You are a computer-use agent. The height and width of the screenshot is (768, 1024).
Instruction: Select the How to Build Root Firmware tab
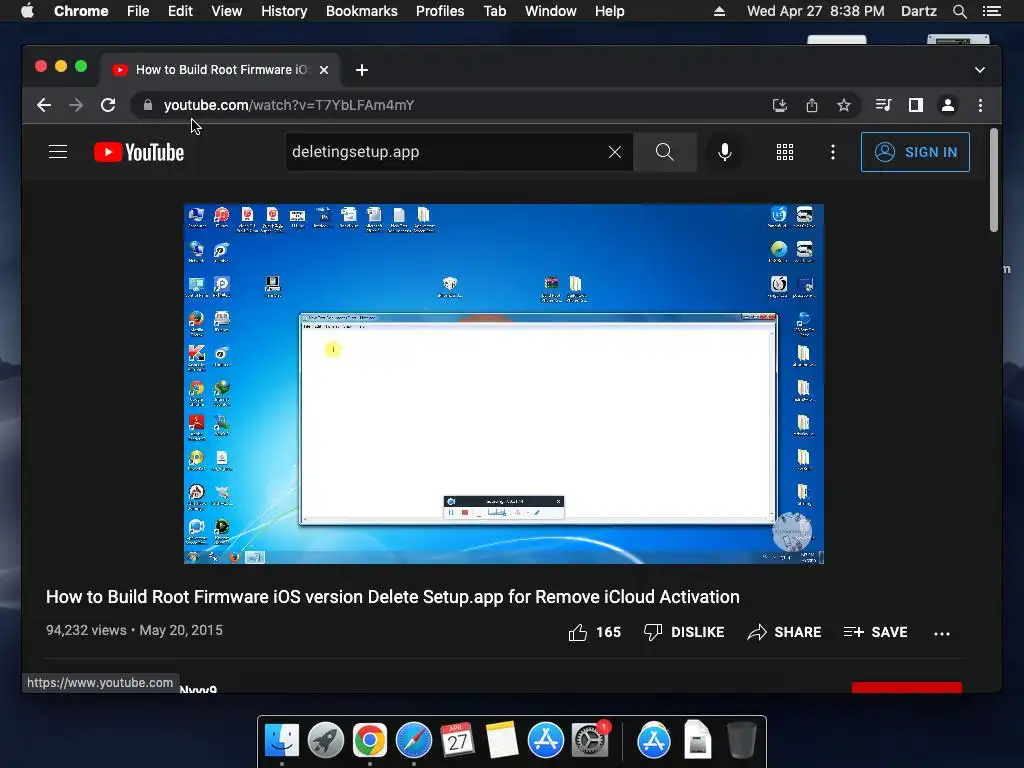point(219,70)
